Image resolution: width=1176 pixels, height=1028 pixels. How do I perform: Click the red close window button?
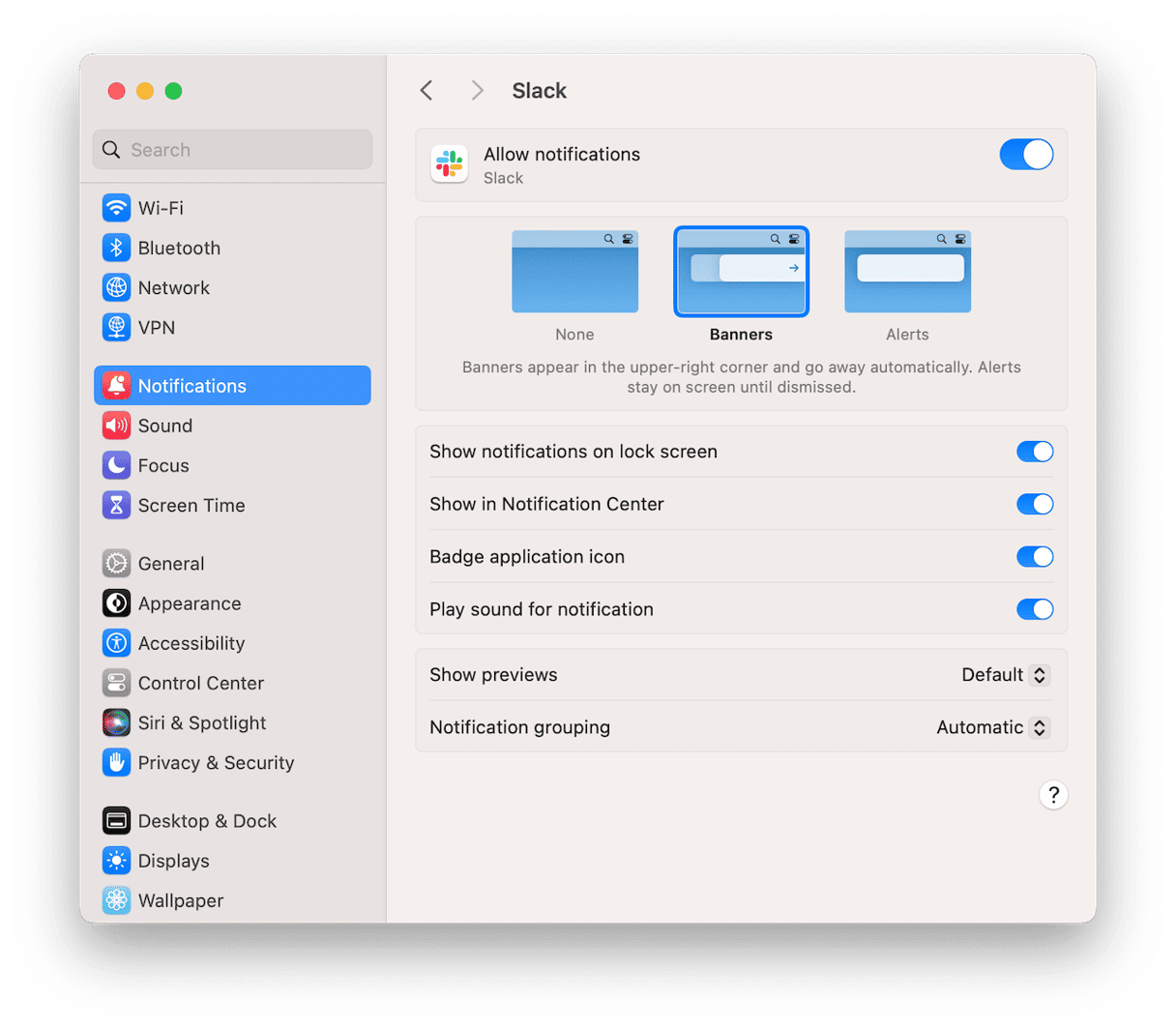116,91
